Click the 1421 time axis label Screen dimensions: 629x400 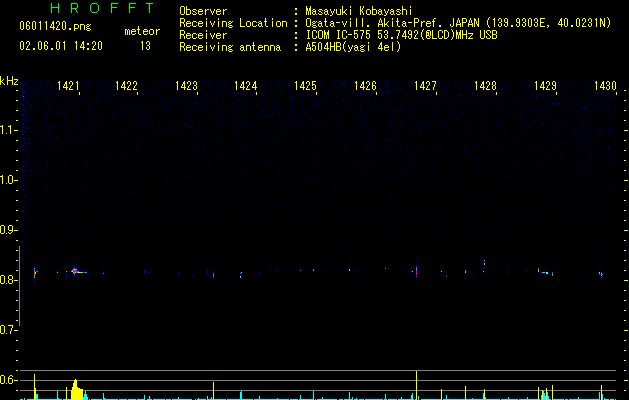68,85
